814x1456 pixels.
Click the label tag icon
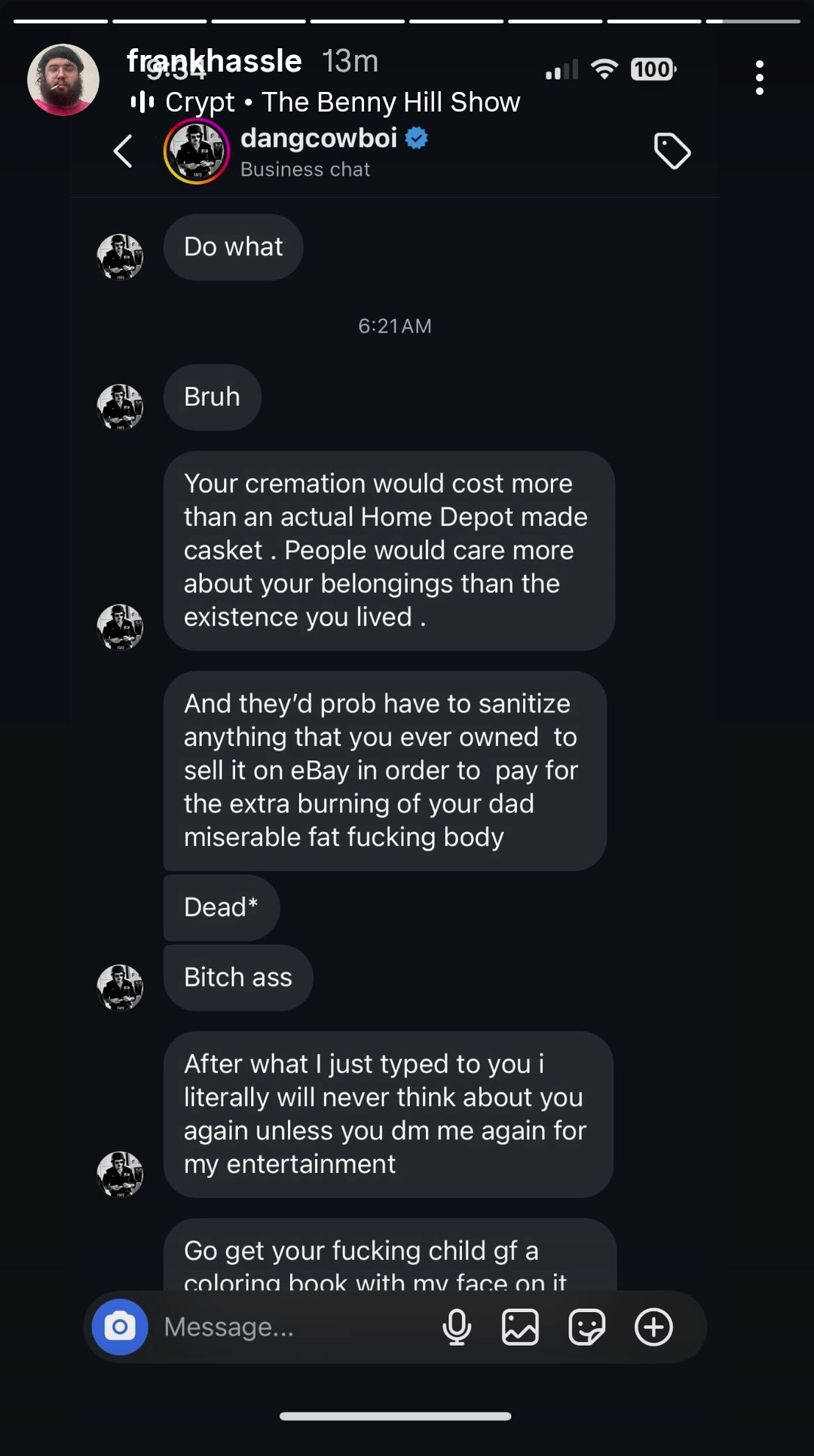click(x=672, y=151)
